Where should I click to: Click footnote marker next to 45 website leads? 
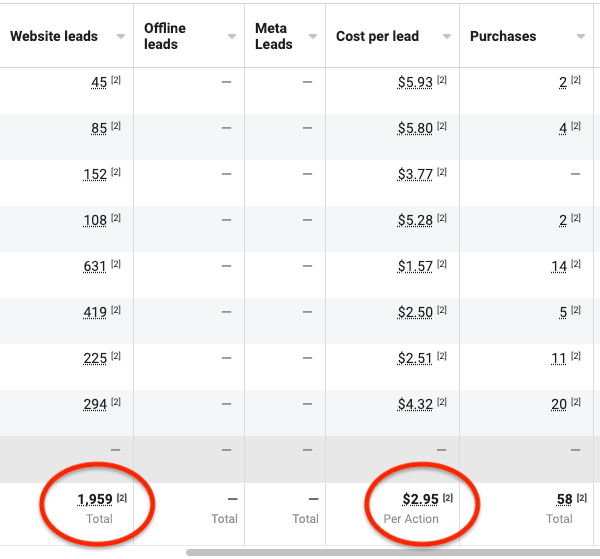point(116,80)
